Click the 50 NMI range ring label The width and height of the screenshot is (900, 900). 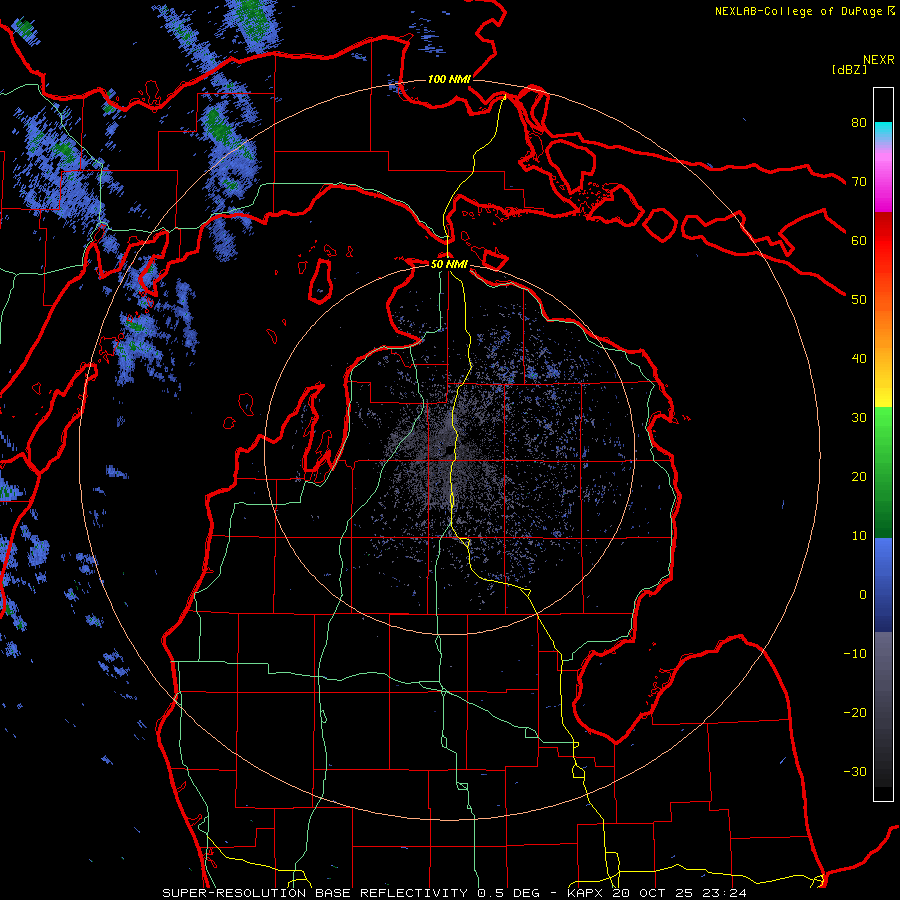[x=449, y=264]
